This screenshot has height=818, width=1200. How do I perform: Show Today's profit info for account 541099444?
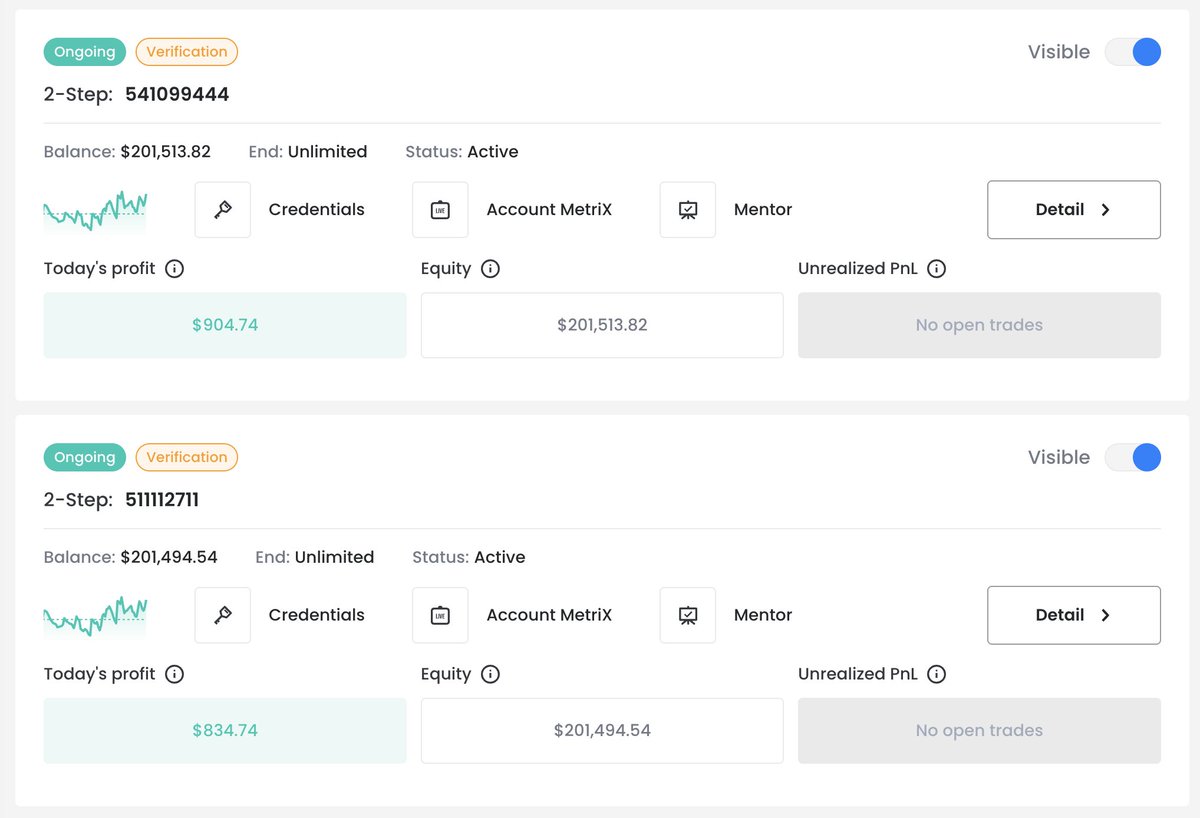click(174, 269)
